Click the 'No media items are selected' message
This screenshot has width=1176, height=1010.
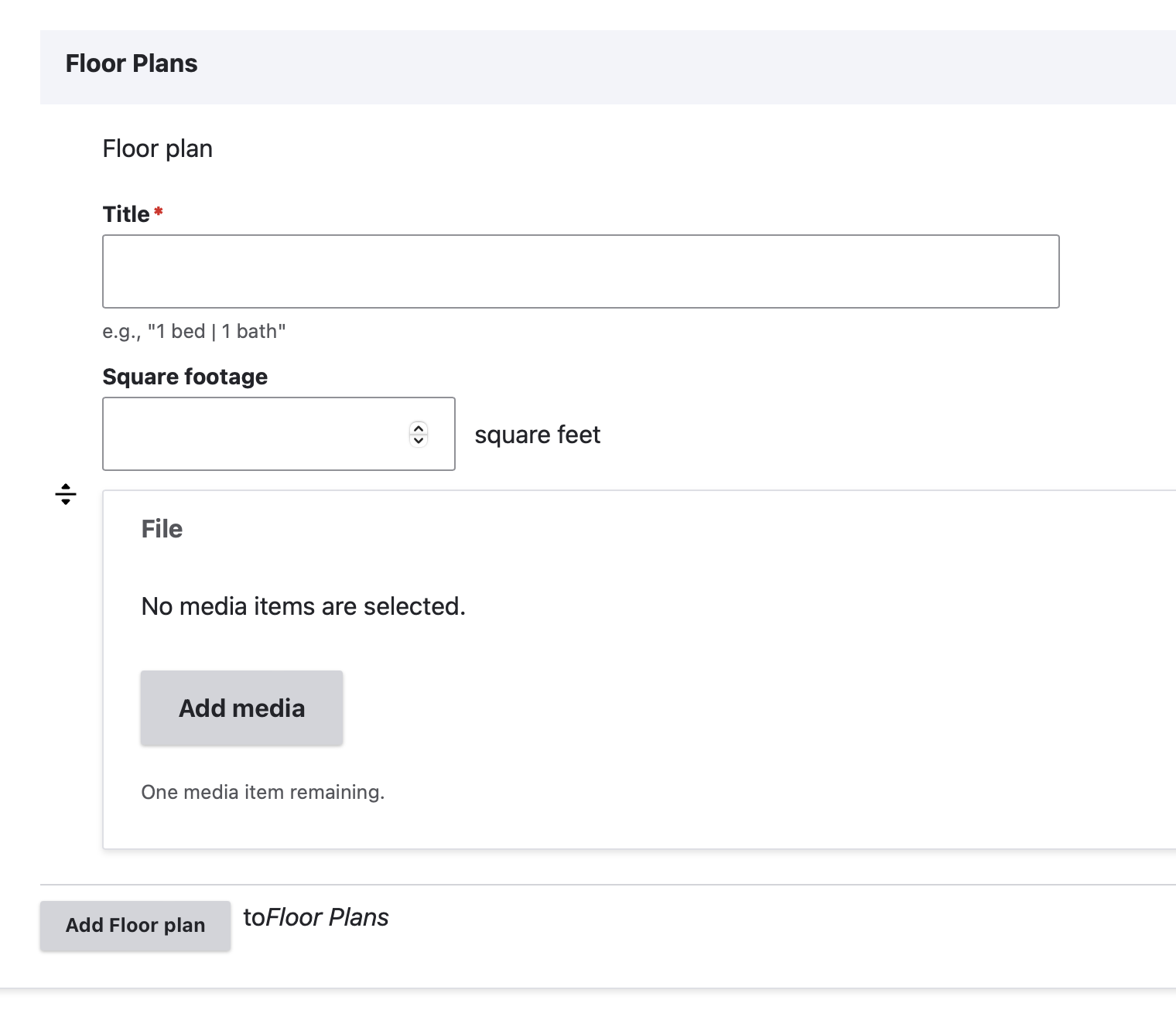[x=302, y=606]
